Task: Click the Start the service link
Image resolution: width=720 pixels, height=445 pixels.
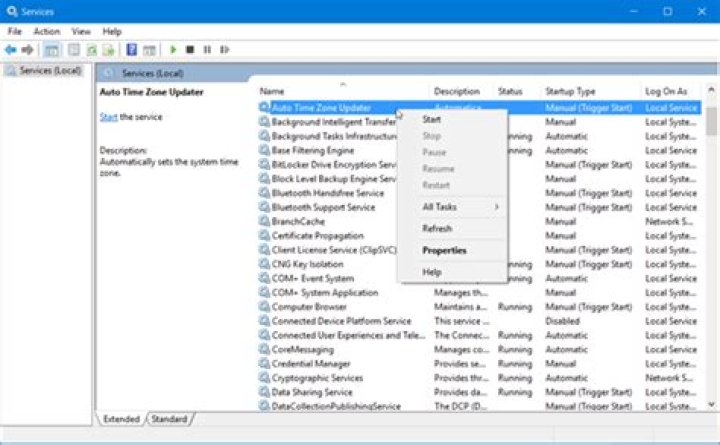Action: [108, 117]
